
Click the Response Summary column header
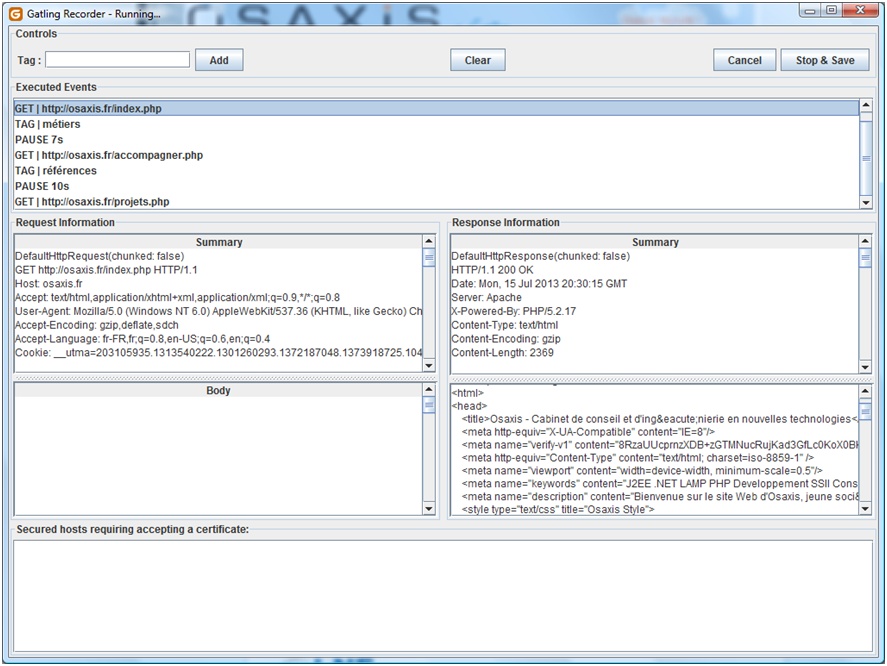[655, 242]
